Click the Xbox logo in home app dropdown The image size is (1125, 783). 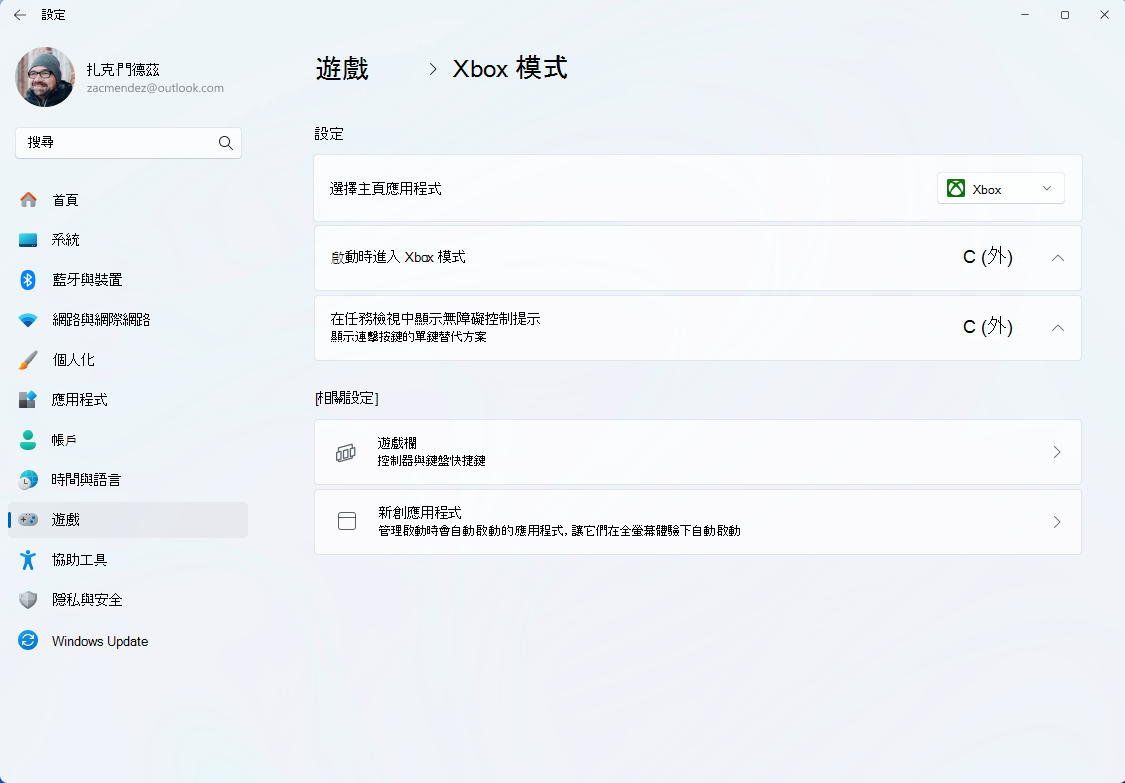(956, 189)
